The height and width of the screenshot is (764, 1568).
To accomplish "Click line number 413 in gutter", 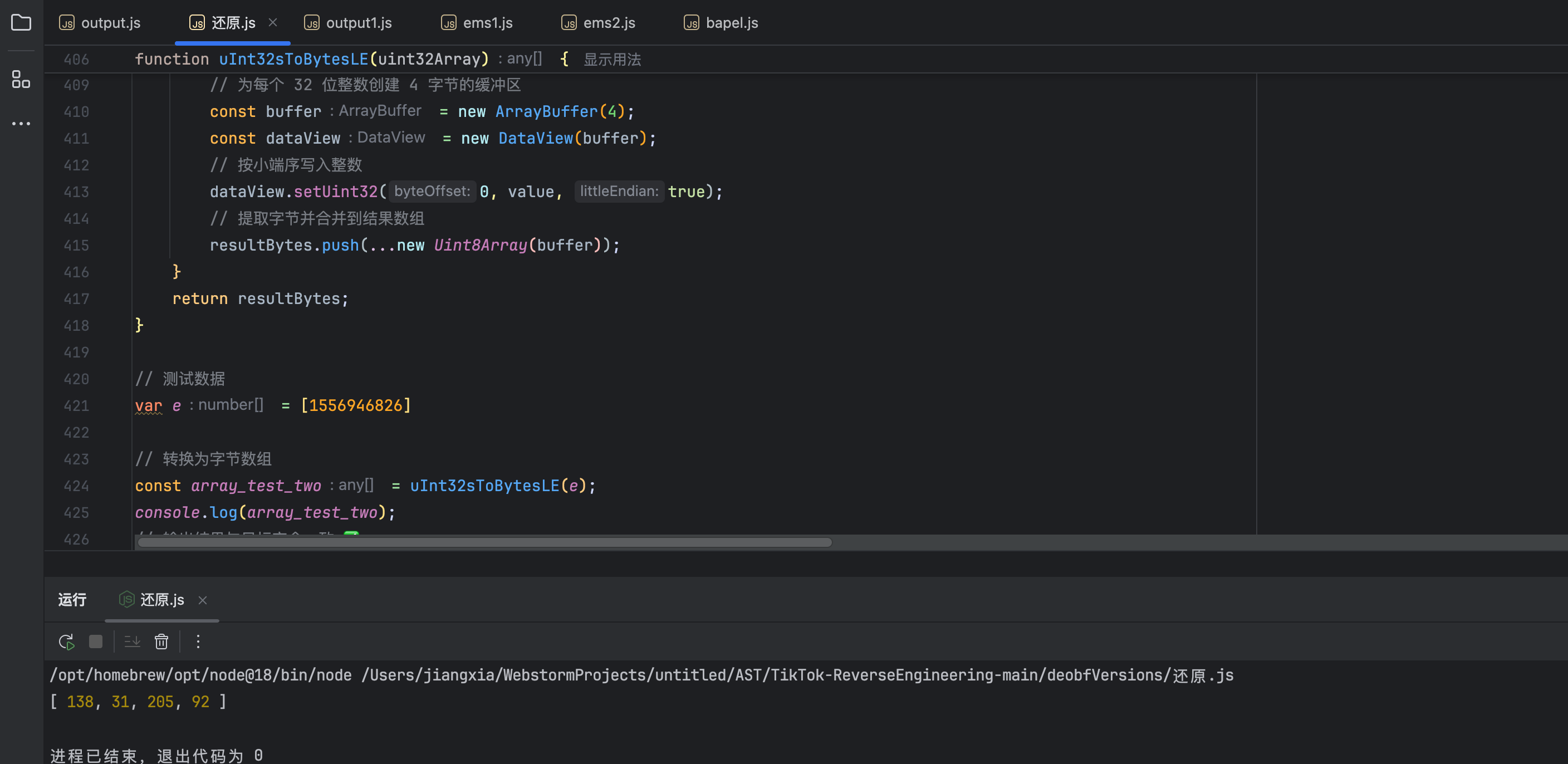I will click(x=76, y=192).
